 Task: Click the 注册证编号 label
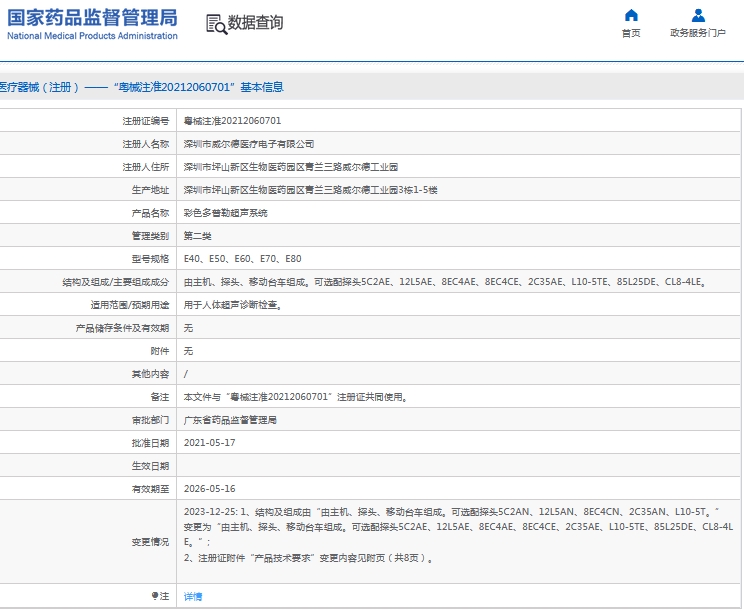146,121
